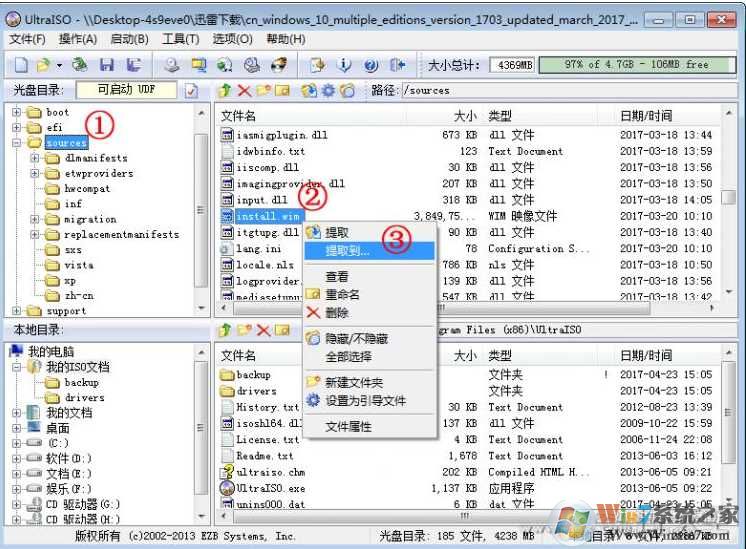Click the Save floppy disk icon
Viewport: 746px width, 549px height.
(106, 65)
